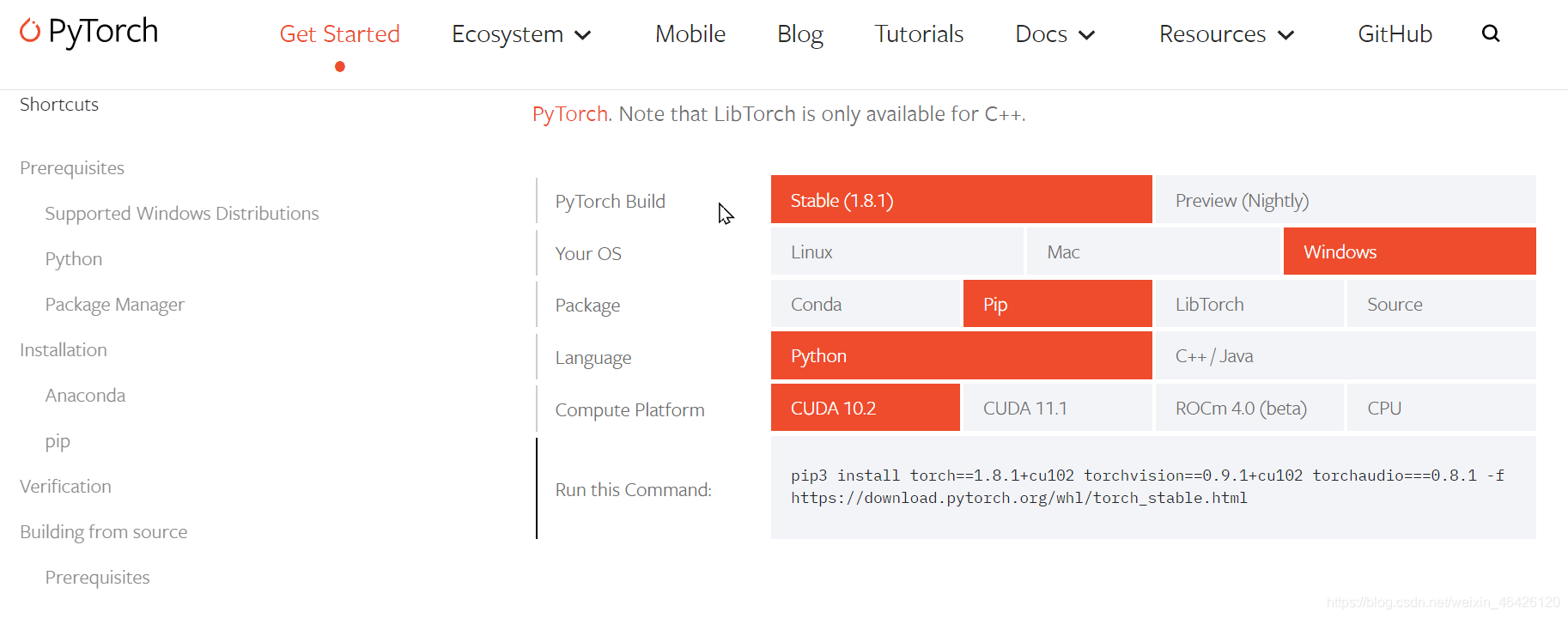Image resolution: width=1568 pixels, height=618 pixels.
Task: Choose Linux as your OS
Action: [897, 251]
